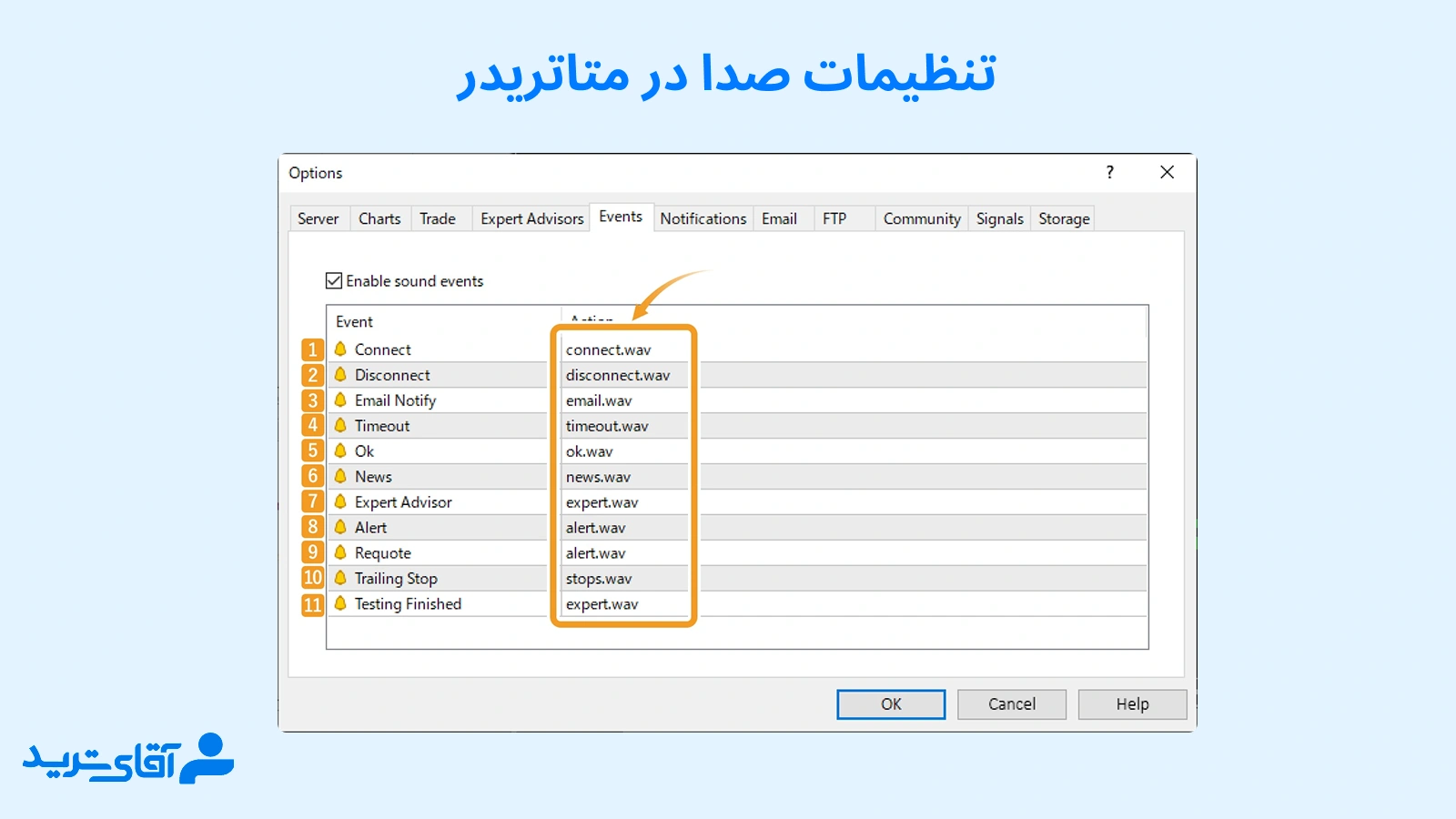Click the Email Notify bell icon
The height and width of the screenshot is (819, 1456).
pos(339,399)
